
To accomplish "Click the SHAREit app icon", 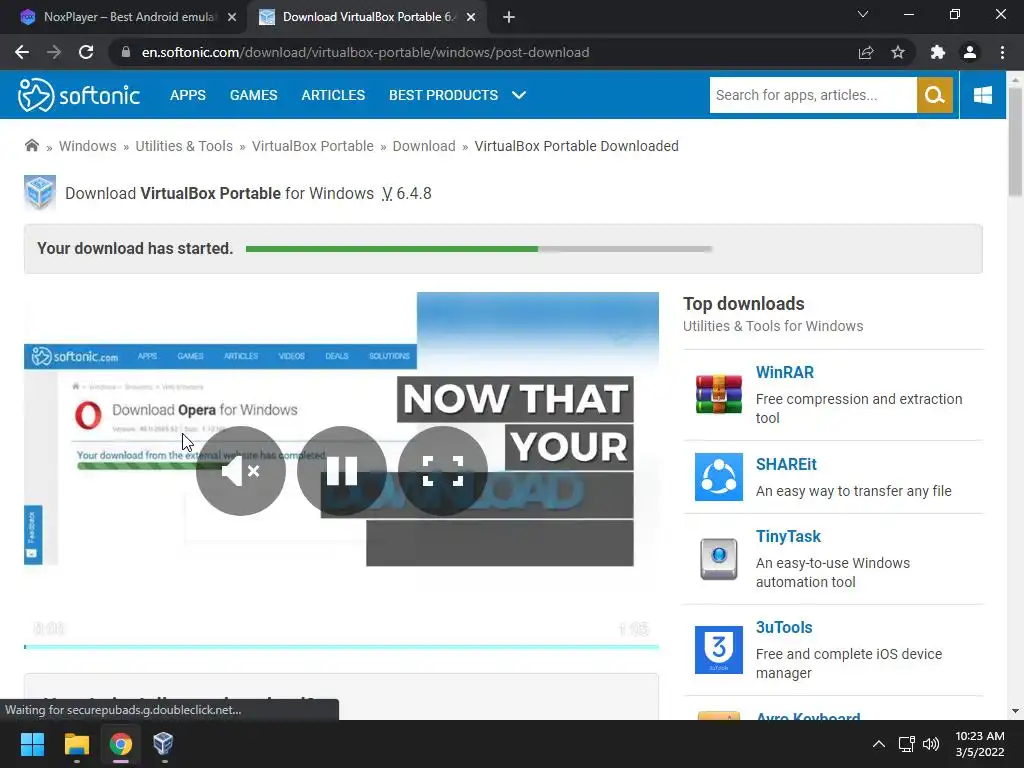I will [718, 477].
